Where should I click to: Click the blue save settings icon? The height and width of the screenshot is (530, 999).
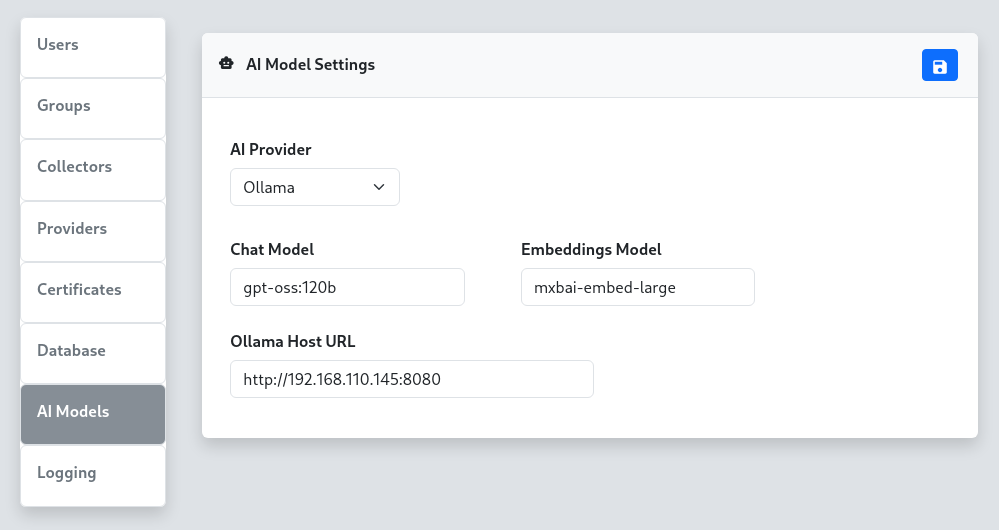(x=940, y=66)
